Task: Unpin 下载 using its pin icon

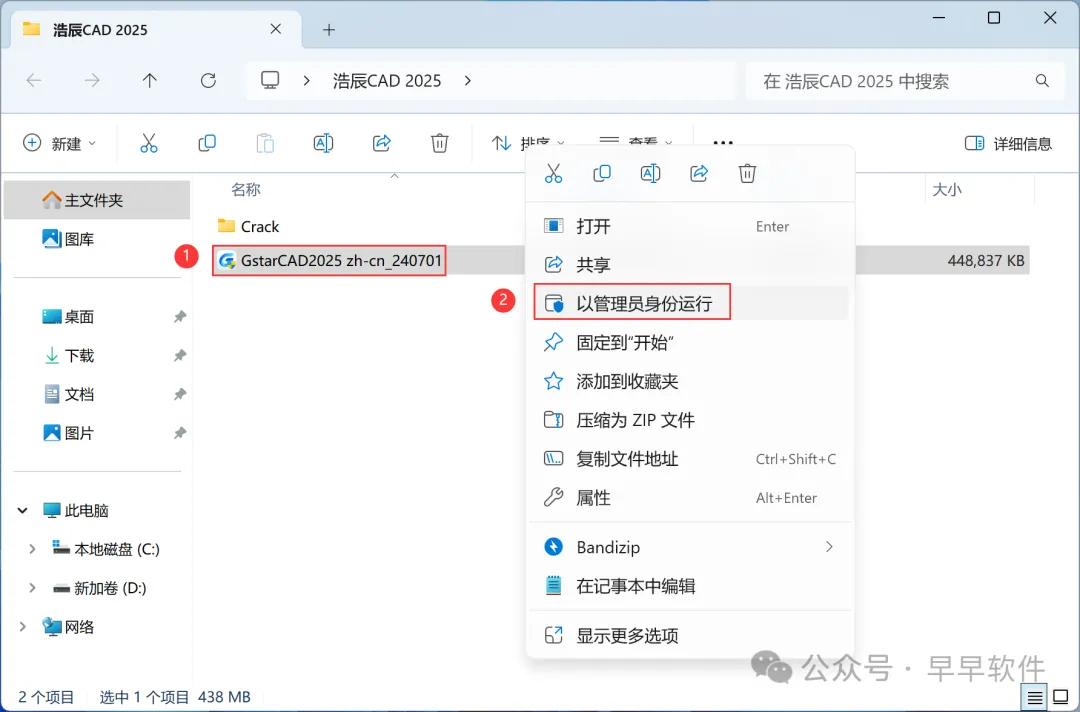Action: [x=180, y=355]
